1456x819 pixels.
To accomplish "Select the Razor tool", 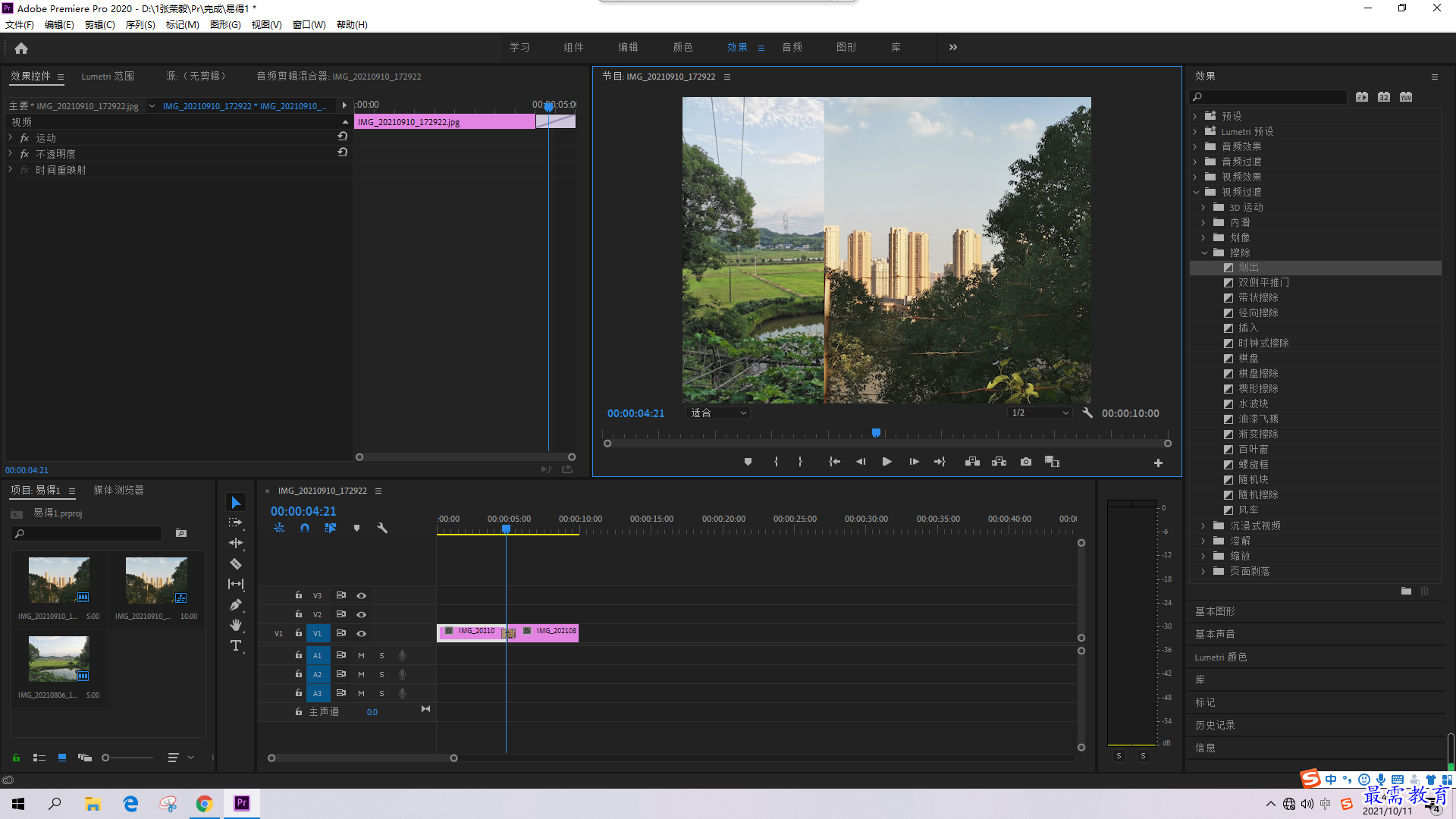I will tap(236, 563).
